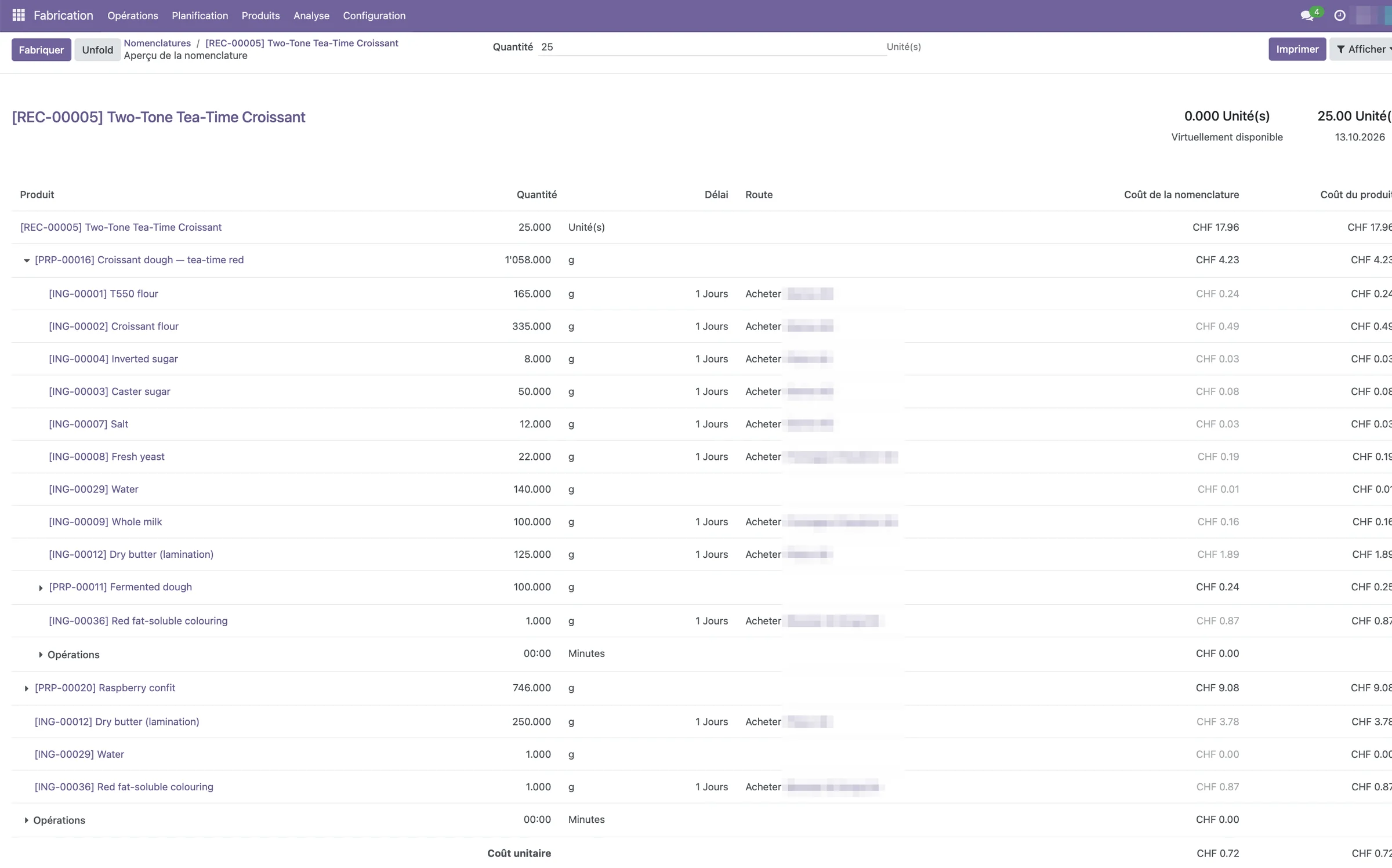Expand Opérations under Croissant dough
This screenshot has height=868, width=1392.
41,655
